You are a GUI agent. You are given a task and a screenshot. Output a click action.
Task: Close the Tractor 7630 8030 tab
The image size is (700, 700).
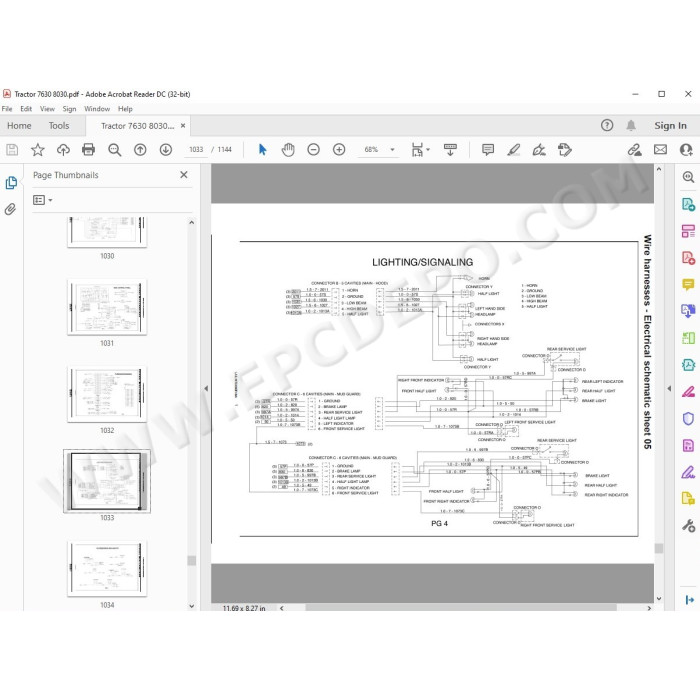pos(183,126)
